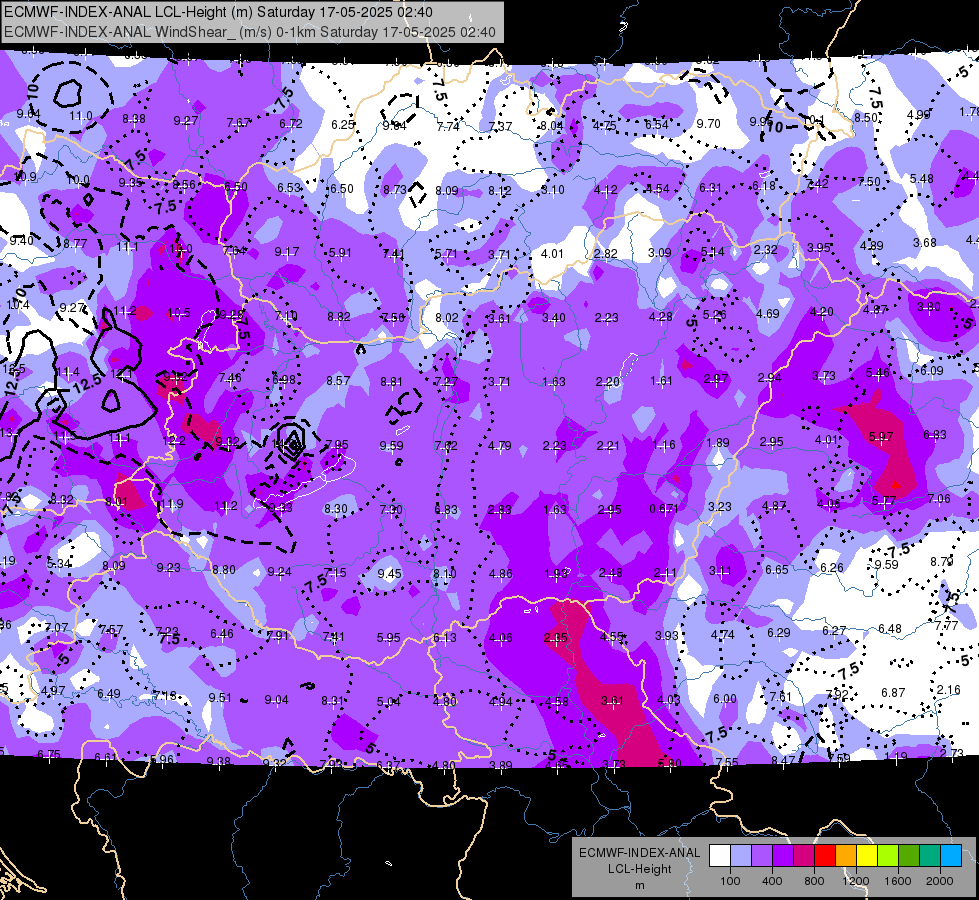Screen dimensions: 979x900
Task: Click the wind shear value '5.04'
Action: (388, 701)
